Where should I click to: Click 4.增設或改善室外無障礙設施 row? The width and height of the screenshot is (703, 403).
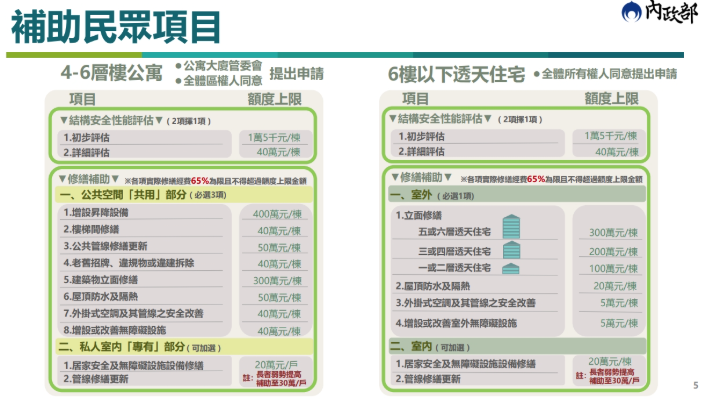[456, 323]
